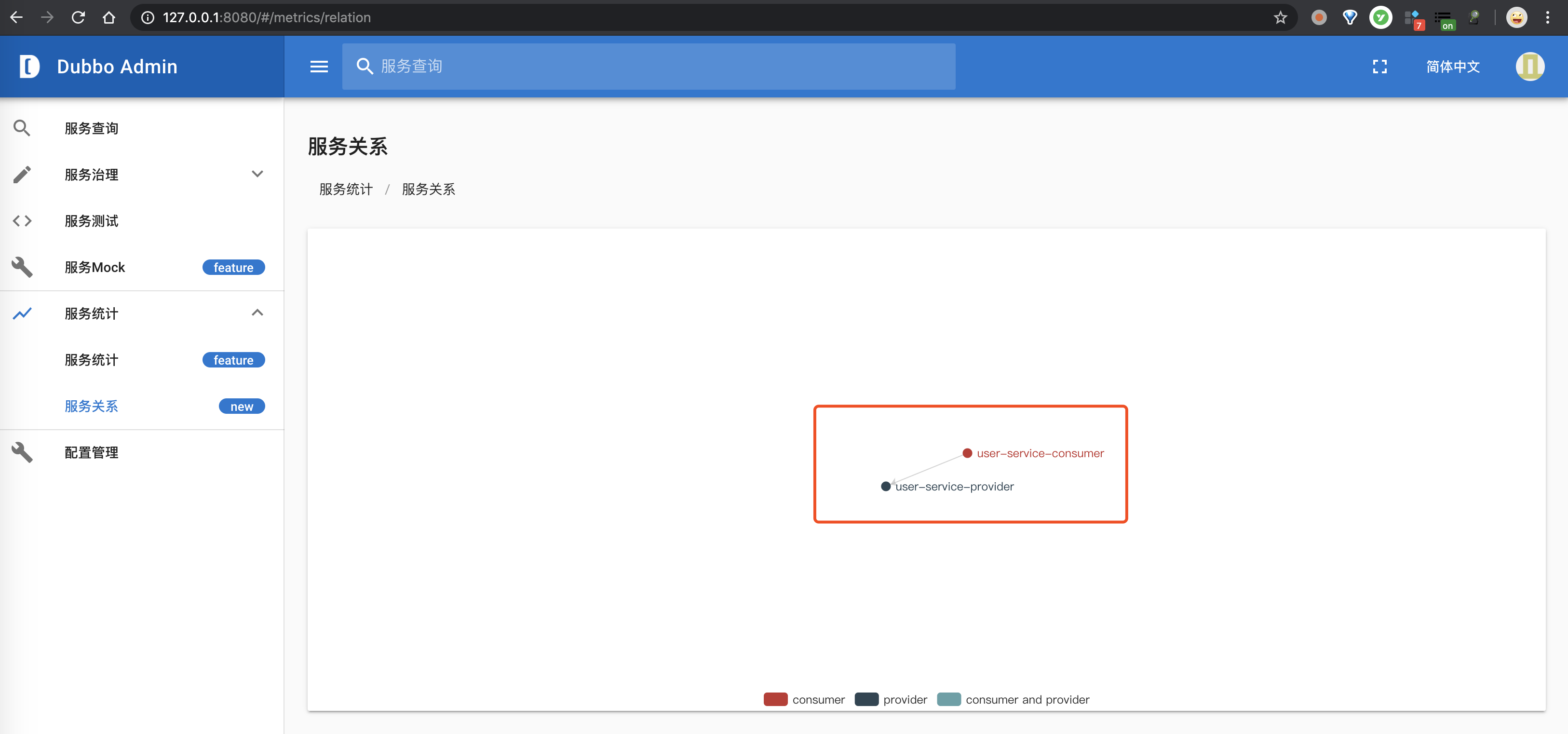1568x734 pixels.
Task: Toggle the consumer and provider legend item
Action: click(948, 699)
